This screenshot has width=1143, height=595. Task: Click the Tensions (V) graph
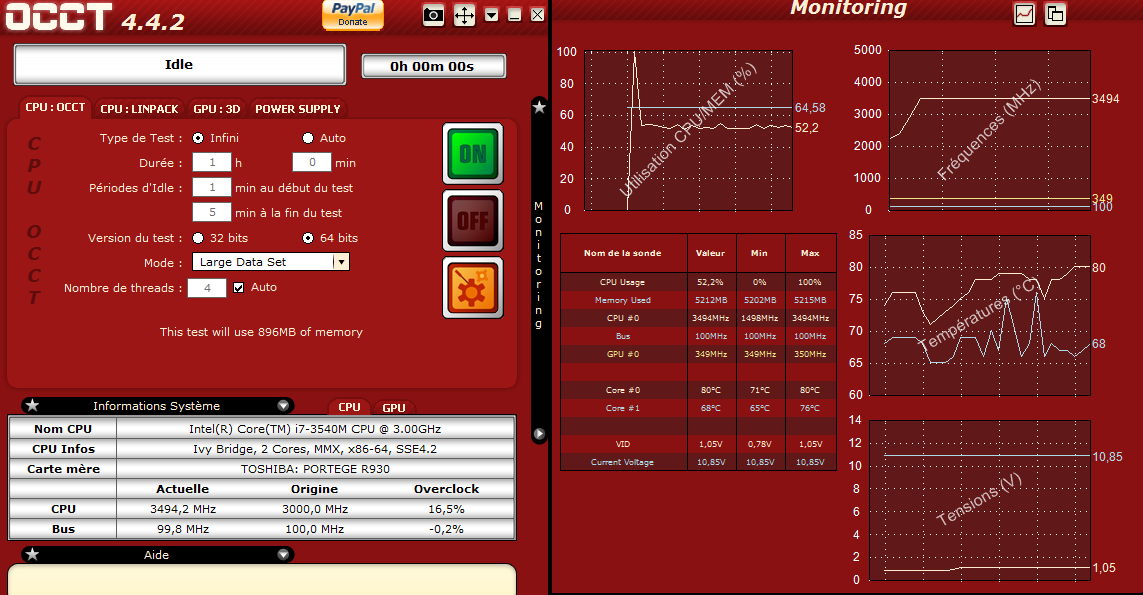980,501
